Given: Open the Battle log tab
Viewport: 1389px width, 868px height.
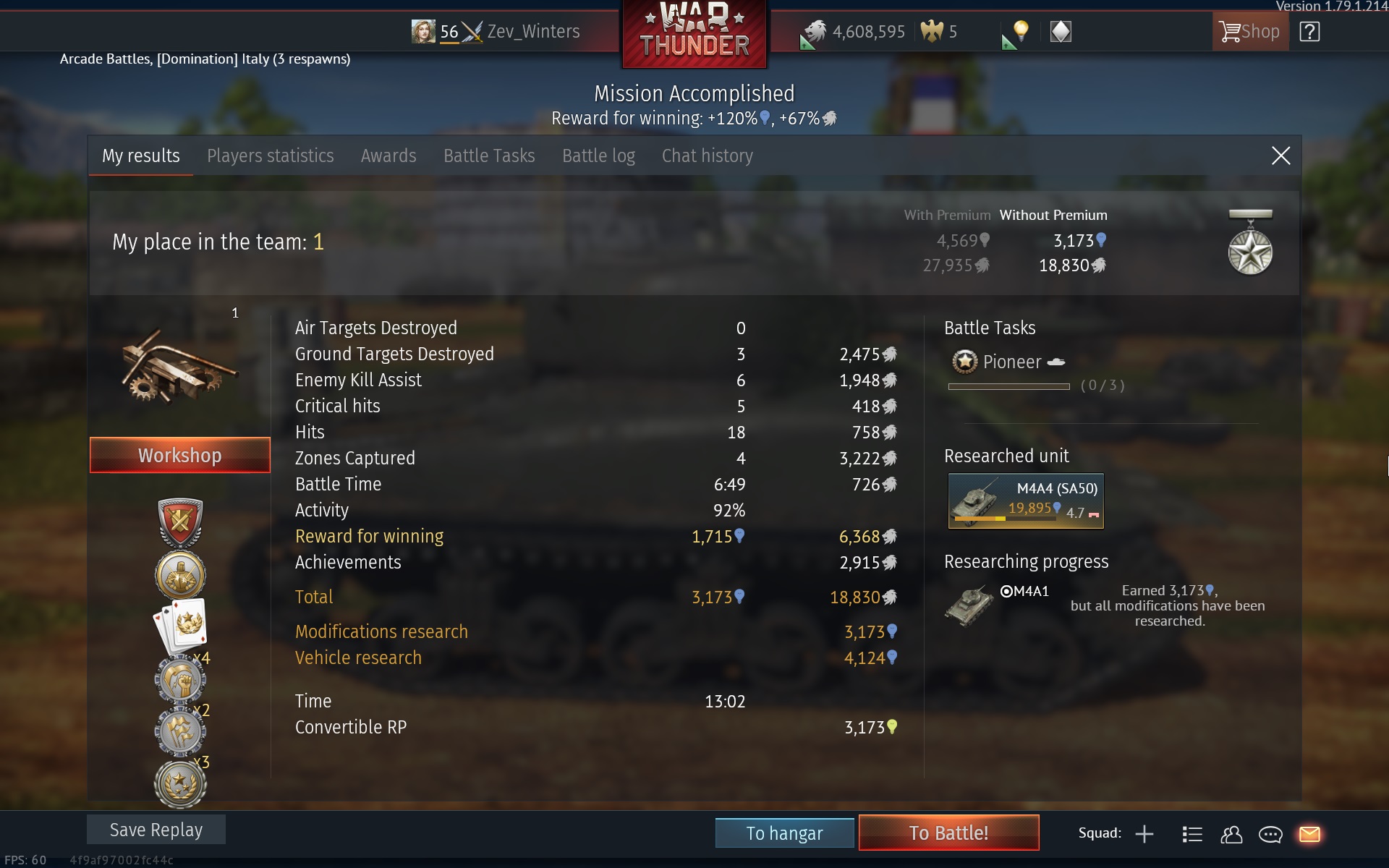Looking at the screenshot, I should click(598, 156).
